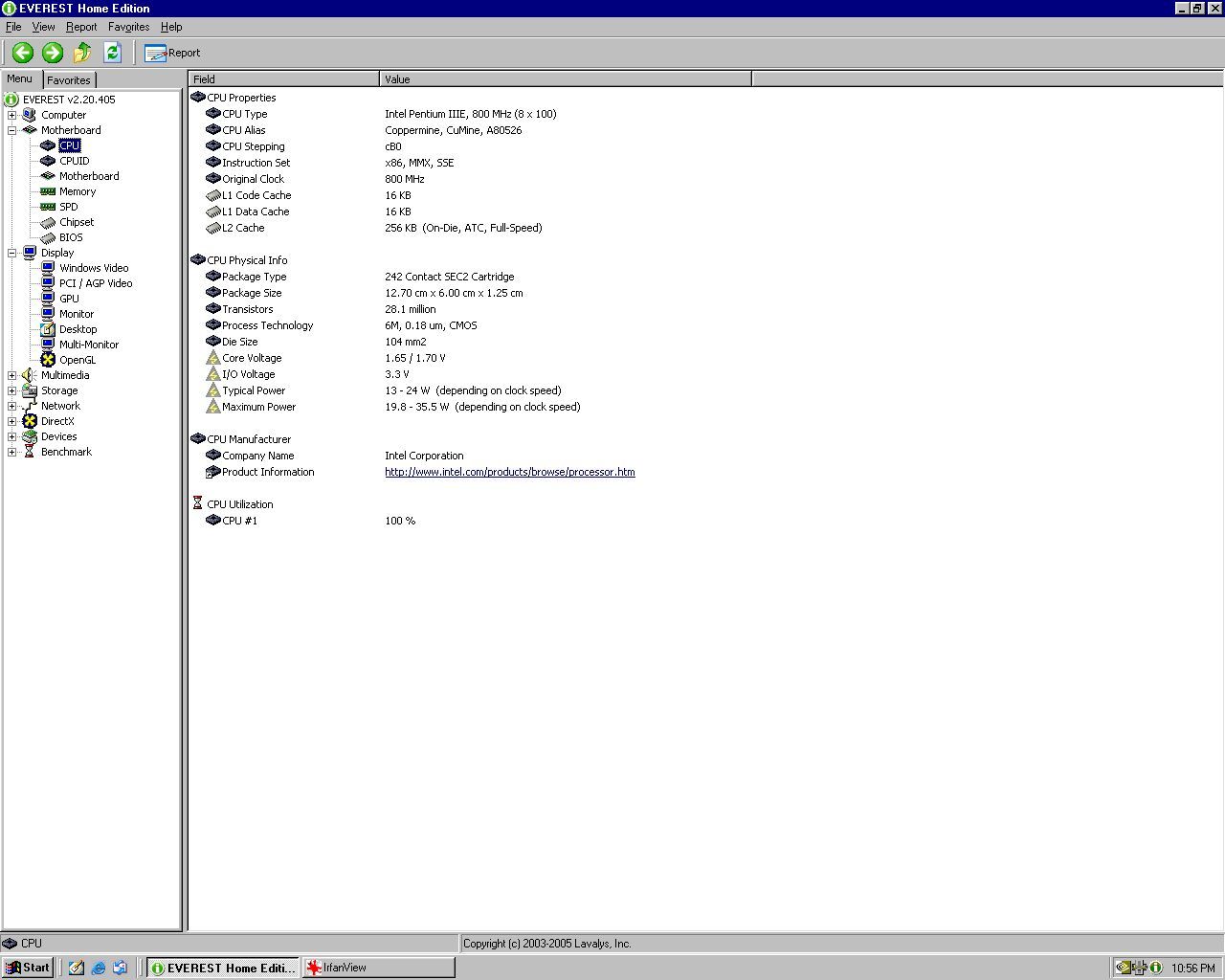Select the Motherboard sub-item in tree
Image resolution: width=1225 pixels, height=980 pixels.
(x=89, y=176)
